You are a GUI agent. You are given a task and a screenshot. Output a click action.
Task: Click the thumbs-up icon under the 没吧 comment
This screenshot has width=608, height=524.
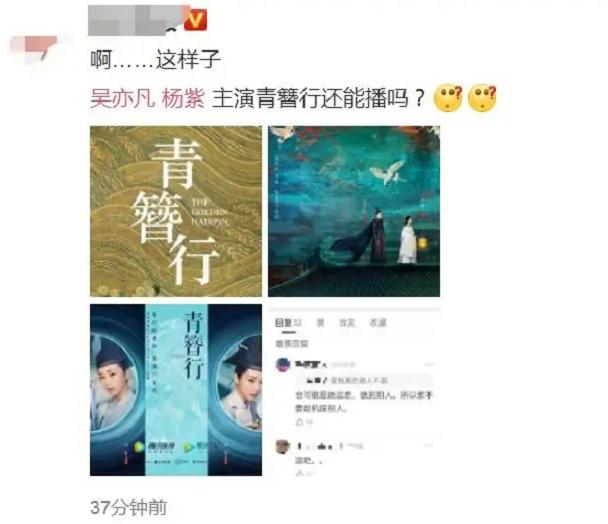click(299, 472)
